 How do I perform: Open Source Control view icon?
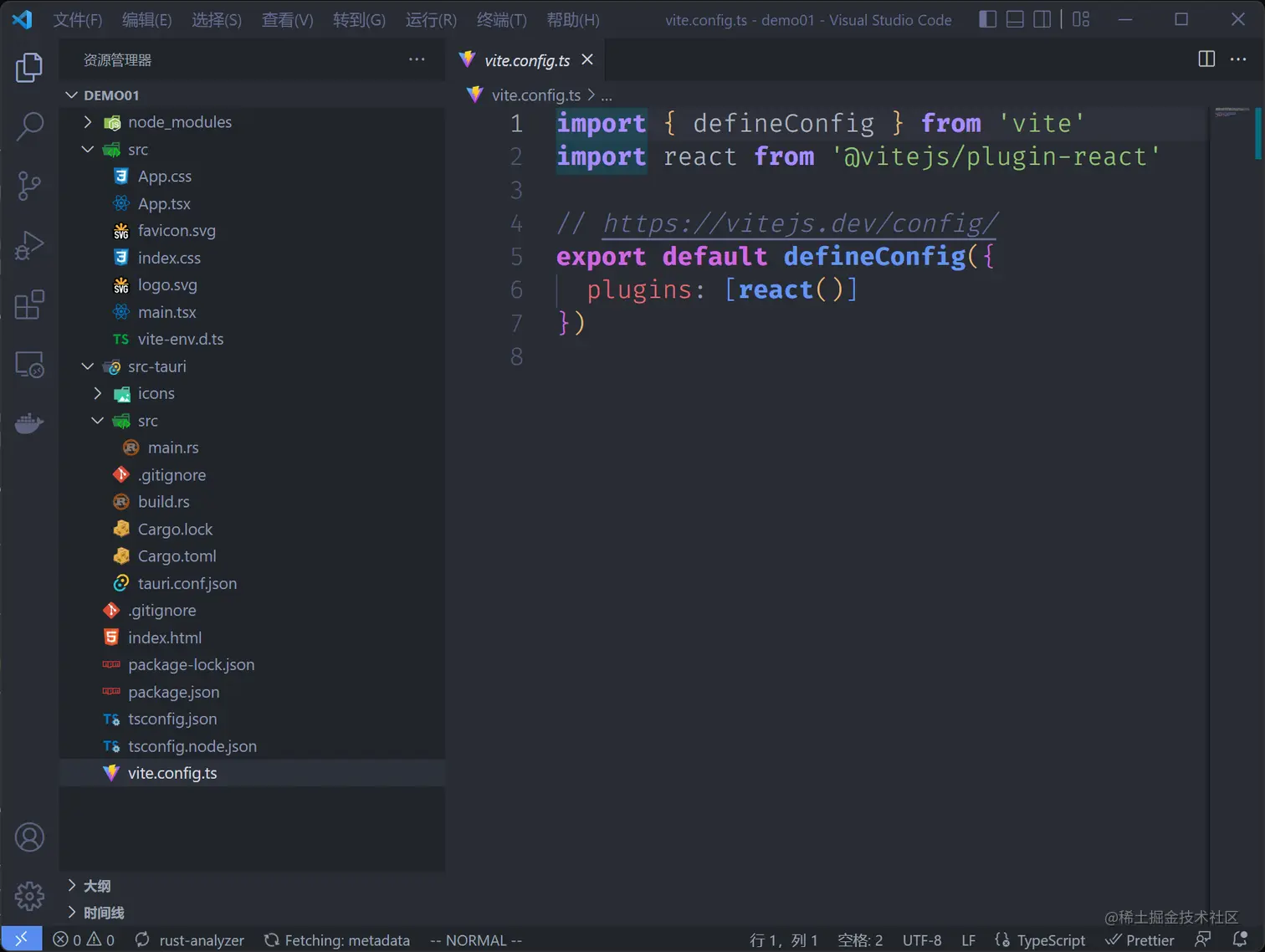coord(29,186)
